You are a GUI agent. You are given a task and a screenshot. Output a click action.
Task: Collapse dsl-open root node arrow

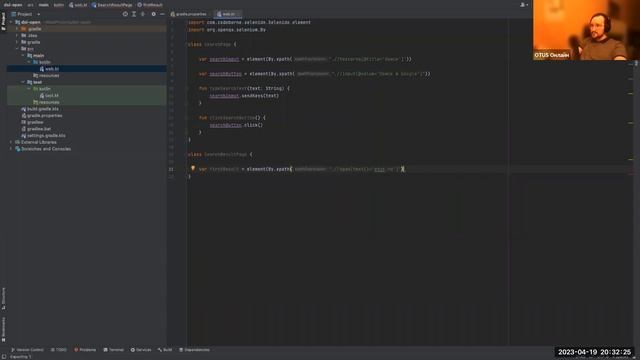point(11,22)
